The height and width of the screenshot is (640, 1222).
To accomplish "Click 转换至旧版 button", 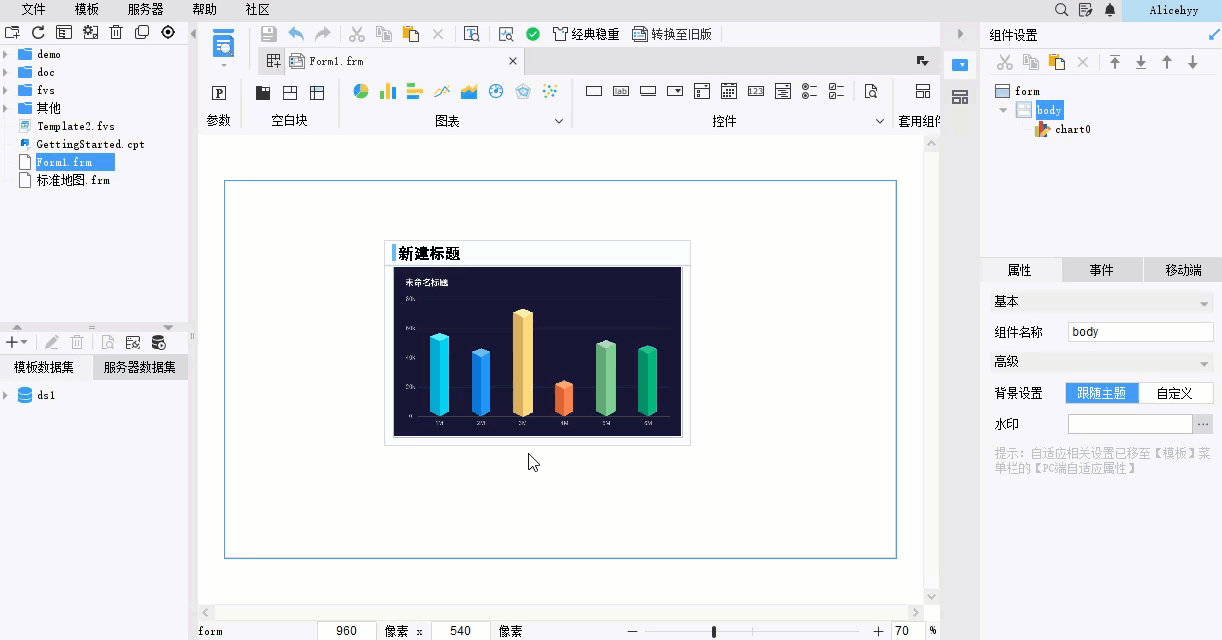I will (x=672, y=34).
